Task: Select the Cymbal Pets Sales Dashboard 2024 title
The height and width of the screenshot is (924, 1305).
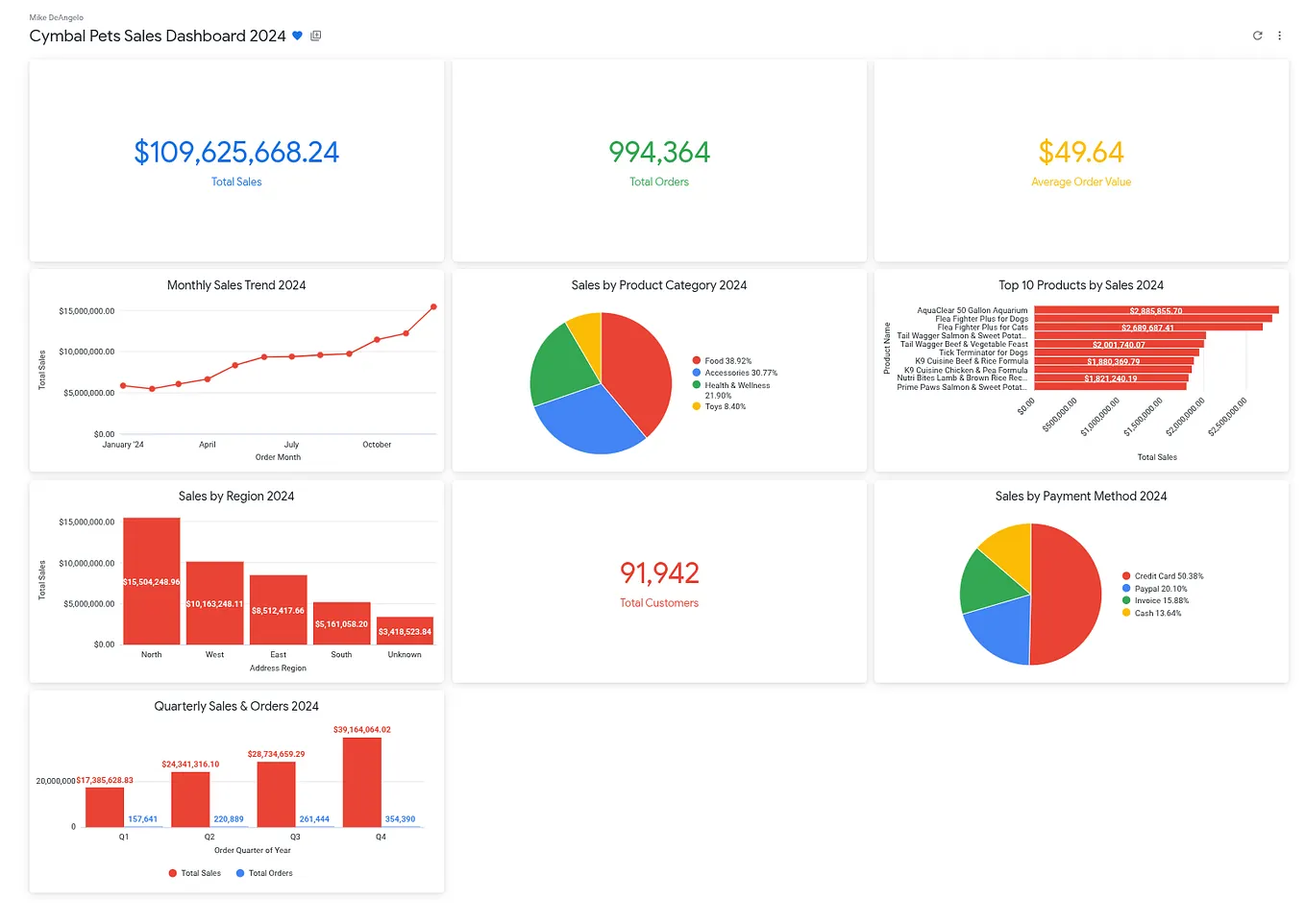Action: tap(157, 36)
